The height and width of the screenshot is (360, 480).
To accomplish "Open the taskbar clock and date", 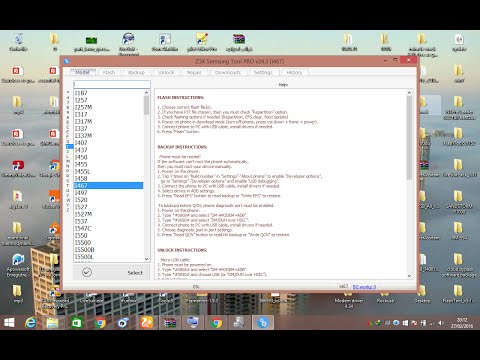I will pos(461,323).
